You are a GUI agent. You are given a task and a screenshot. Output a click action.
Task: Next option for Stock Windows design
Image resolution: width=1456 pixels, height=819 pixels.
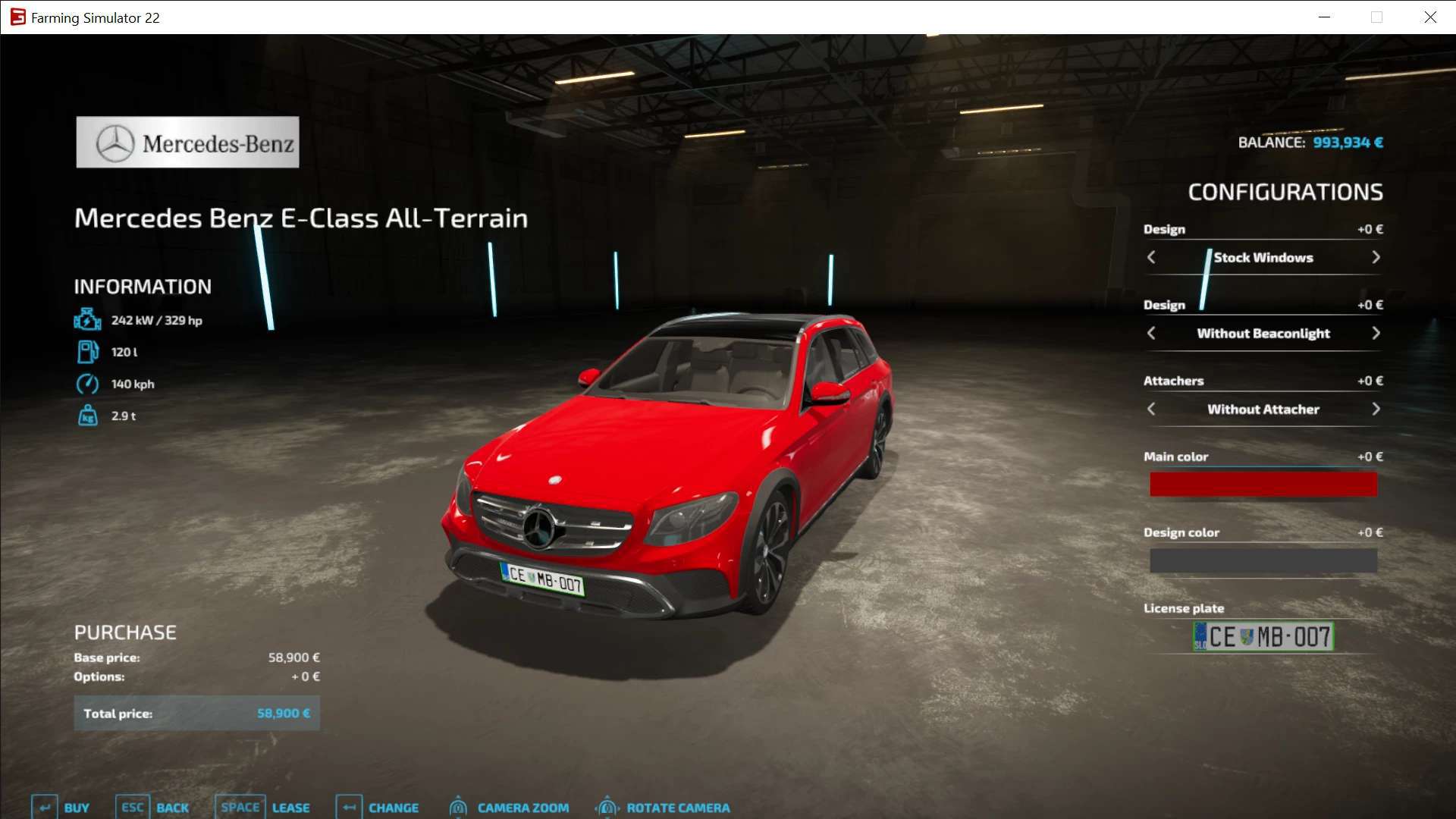coord(1376,258)
